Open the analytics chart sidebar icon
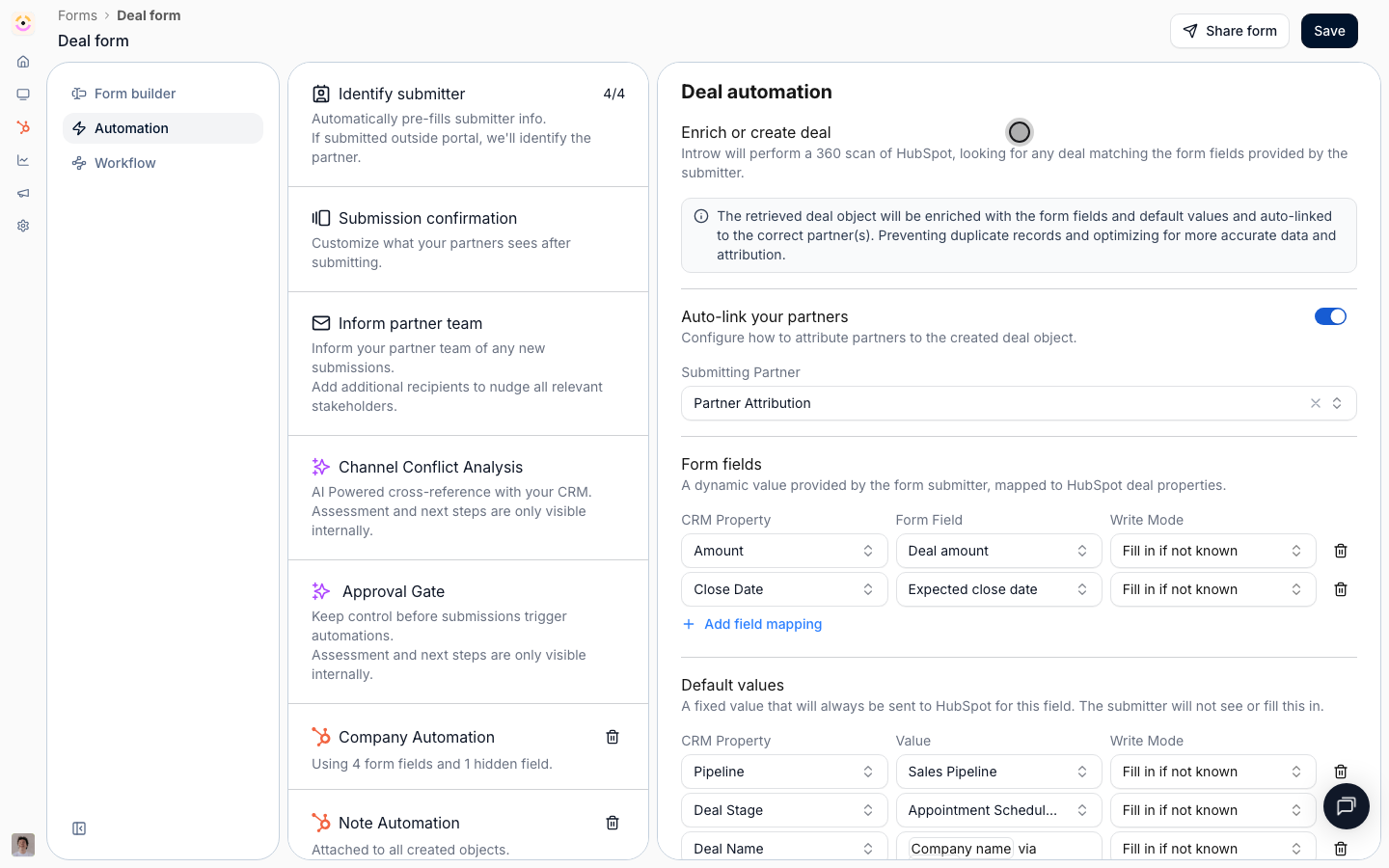Screen dimensions: 1389x868 (x=23, y=160)
